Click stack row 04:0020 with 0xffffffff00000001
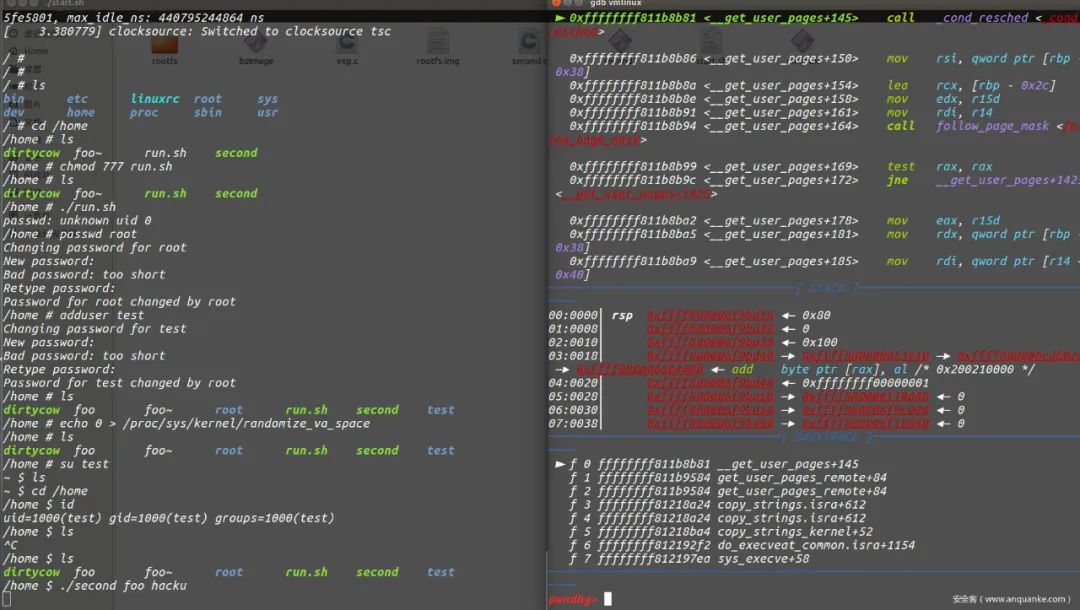Image resolution: width=1080 pixels, height=610 pixels. point(739,383)
